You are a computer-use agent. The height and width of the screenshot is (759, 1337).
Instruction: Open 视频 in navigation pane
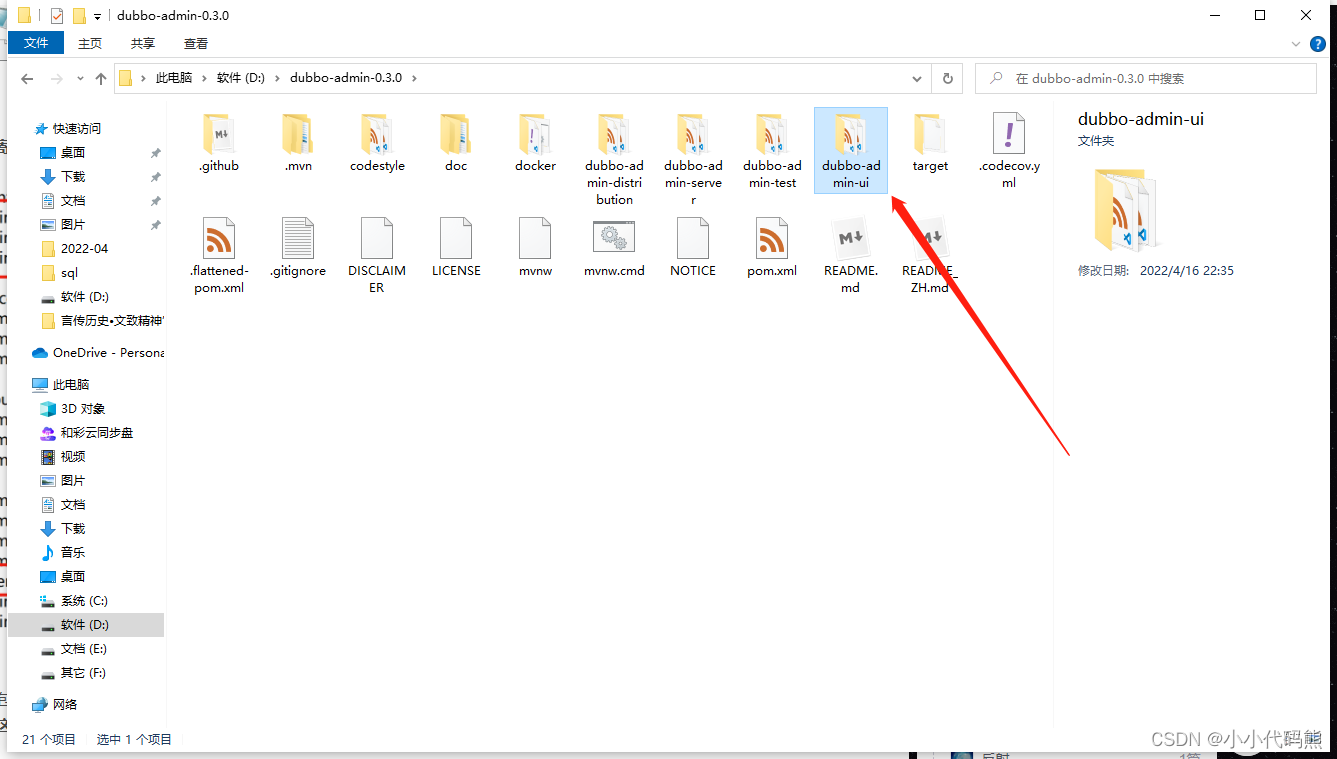point(73,456)
